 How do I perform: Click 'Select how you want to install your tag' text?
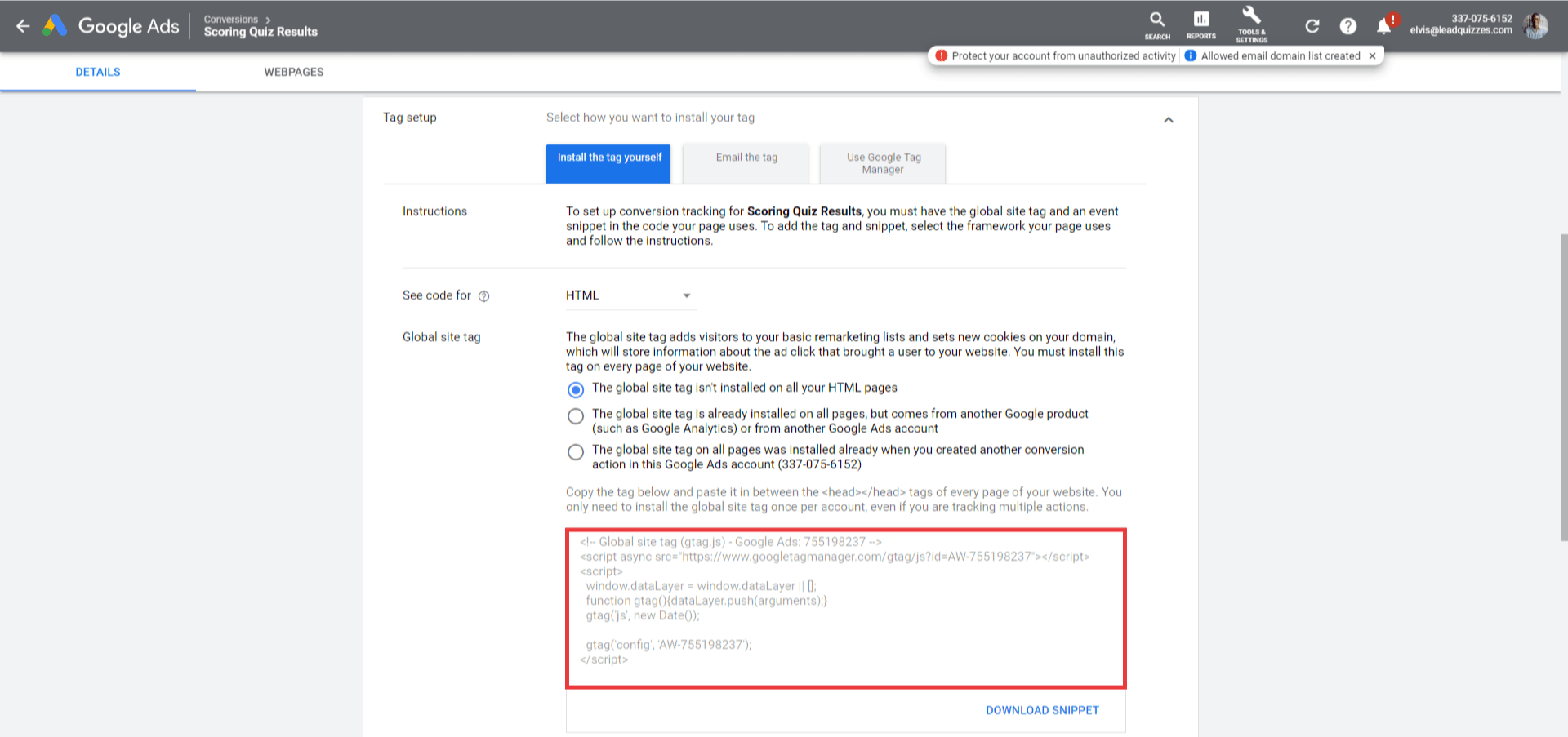pyautogui.click(x=650, y=118)
